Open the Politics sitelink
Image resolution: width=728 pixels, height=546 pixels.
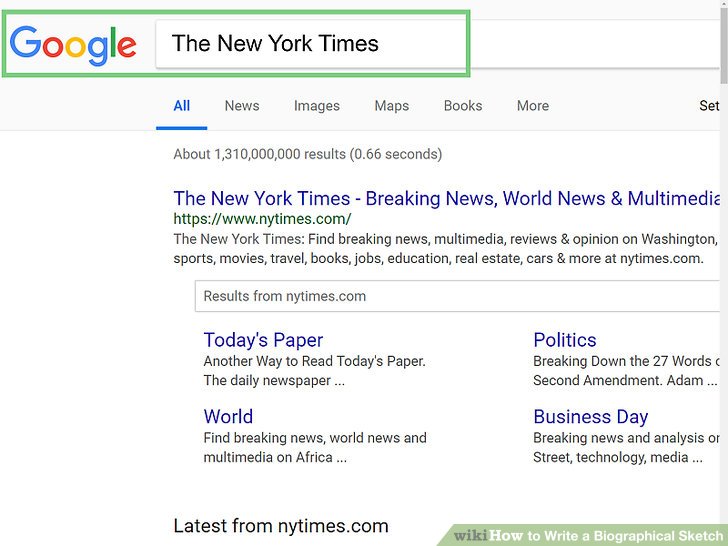click(564, 340)
